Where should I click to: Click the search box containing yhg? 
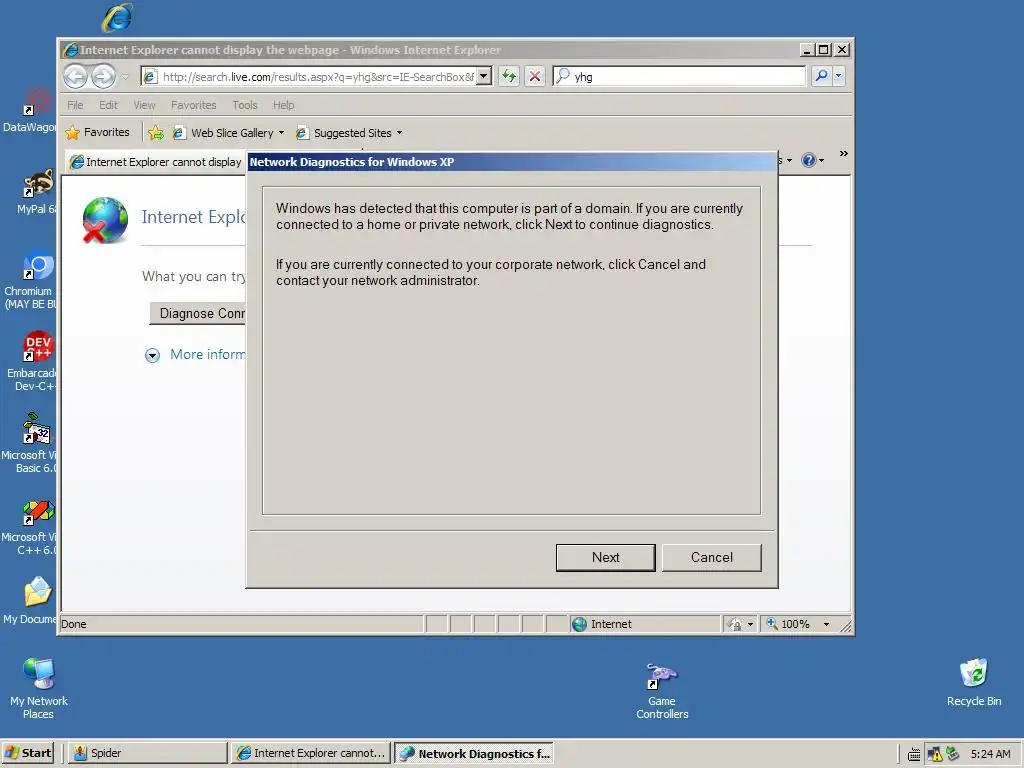(679, 76)
